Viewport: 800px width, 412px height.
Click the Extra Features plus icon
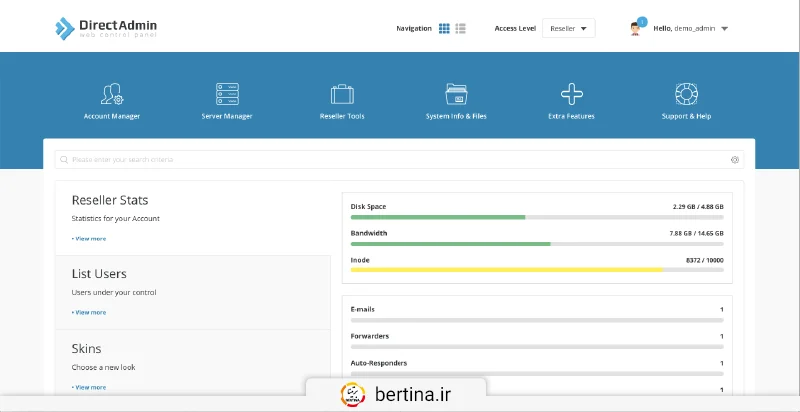tap(571, 95)
